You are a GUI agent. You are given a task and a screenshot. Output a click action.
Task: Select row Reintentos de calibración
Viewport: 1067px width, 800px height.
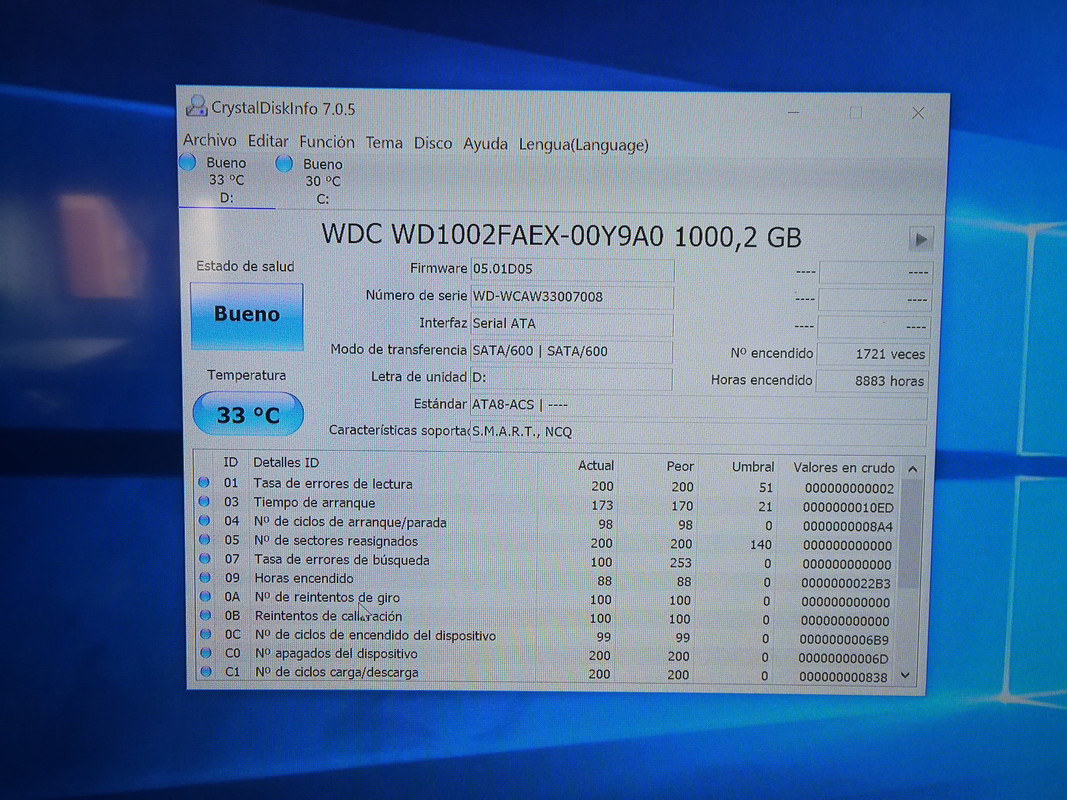coord(548,618)
